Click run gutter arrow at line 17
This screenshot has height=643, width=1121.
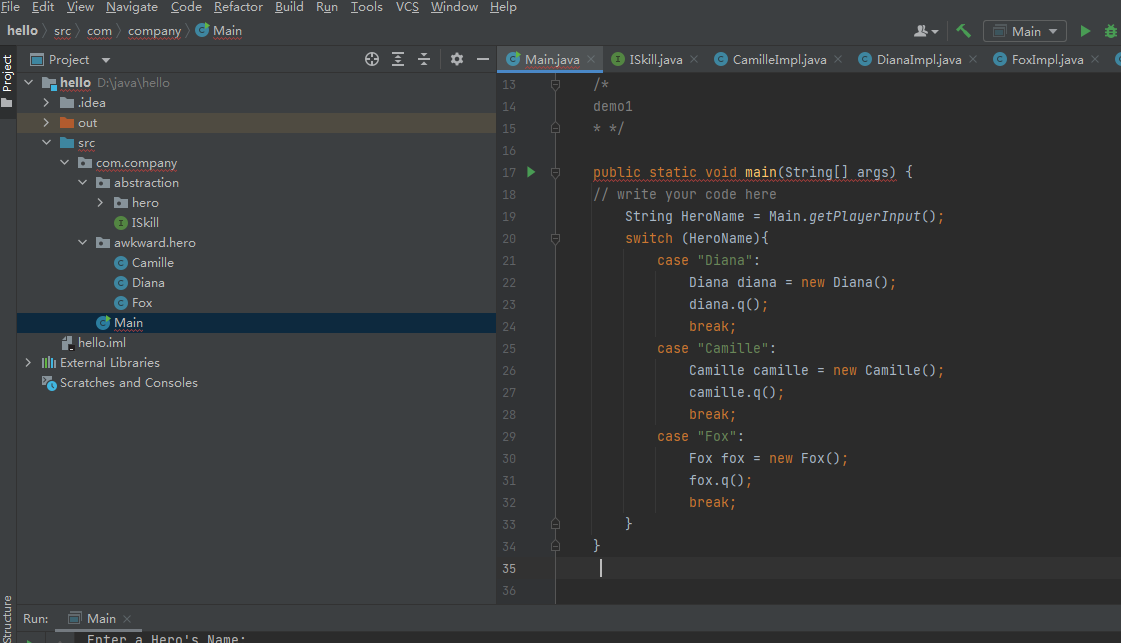pyautogui.click(x=531, y=172)
